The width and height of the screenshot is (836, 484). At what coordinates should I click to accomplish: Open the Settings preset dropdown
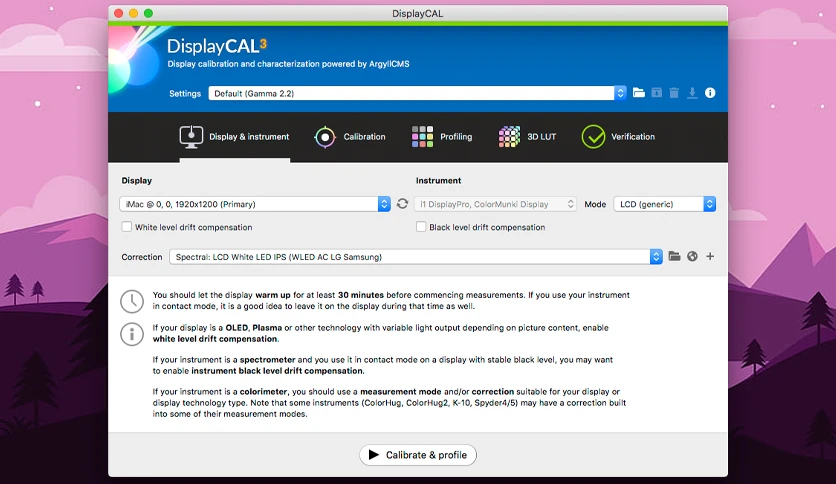click(x=417, y=93)
